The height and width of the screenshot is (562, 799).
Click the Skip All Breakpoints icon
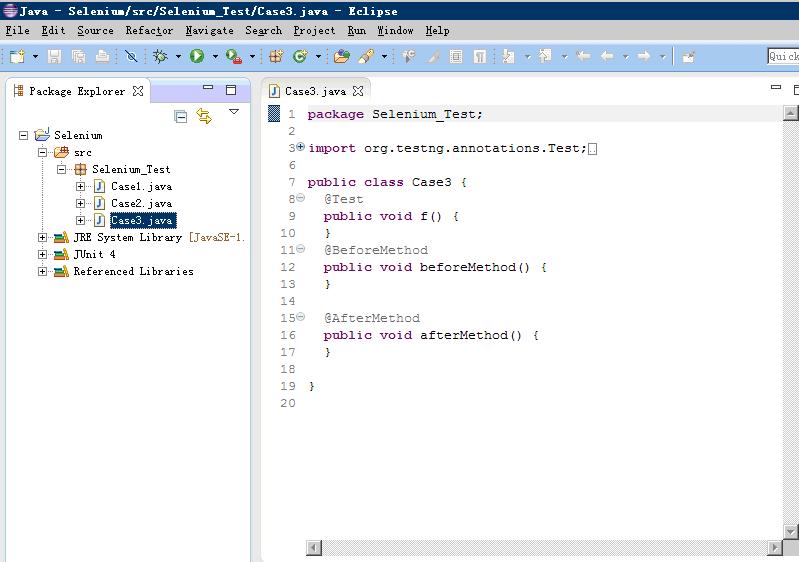[131, 57]
